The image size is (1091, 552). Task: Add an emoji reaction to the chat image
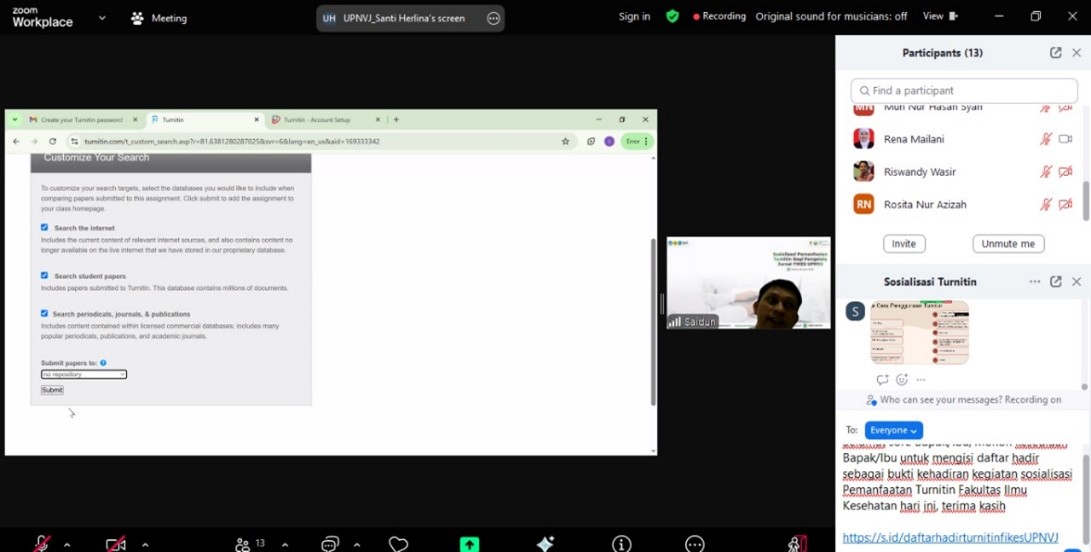click(x=902, y=379)
